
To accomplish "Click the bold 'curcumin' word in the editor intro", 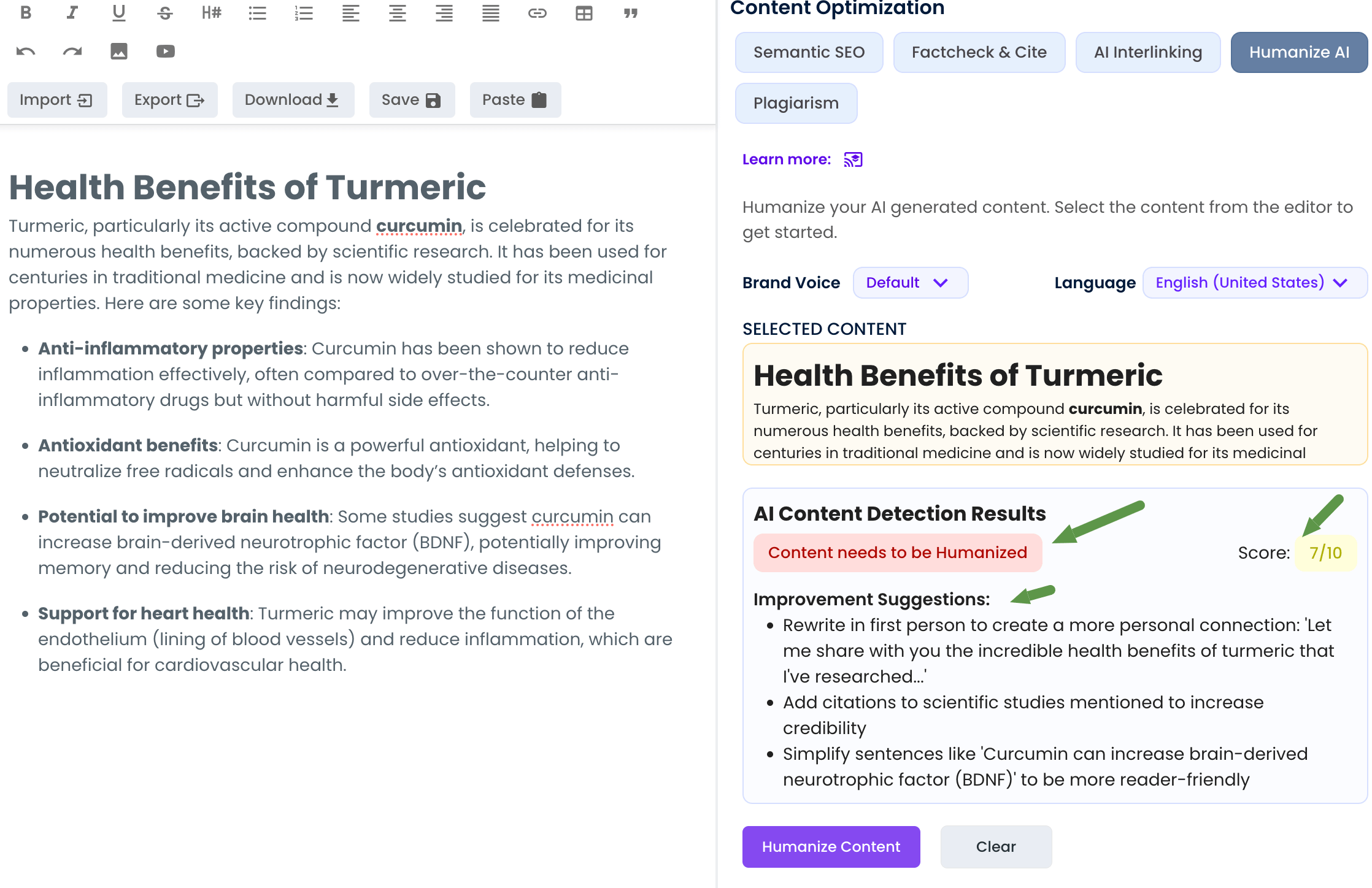I will coord(419,226).
